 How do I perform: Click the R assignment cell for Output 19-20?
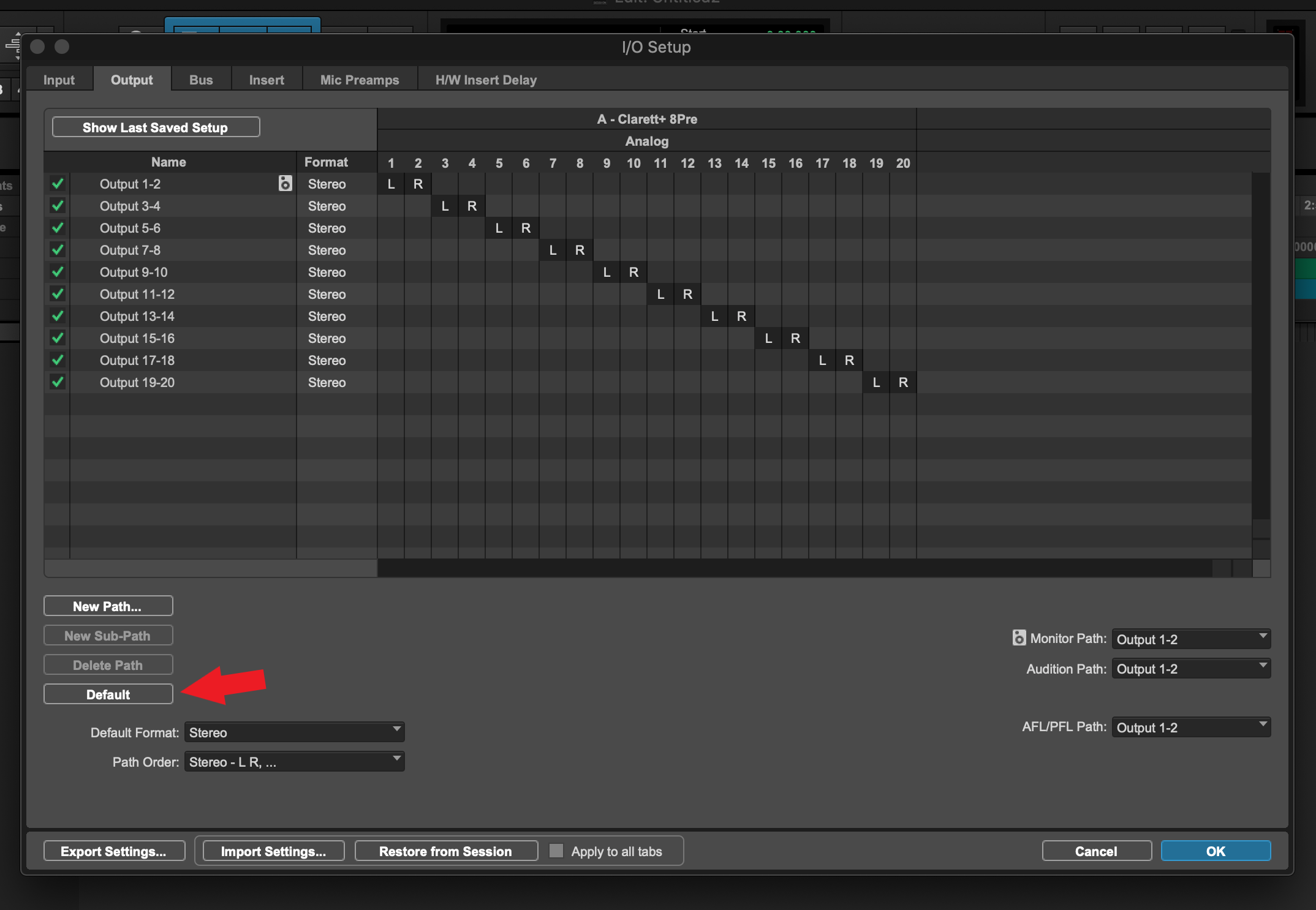(902, 382)
